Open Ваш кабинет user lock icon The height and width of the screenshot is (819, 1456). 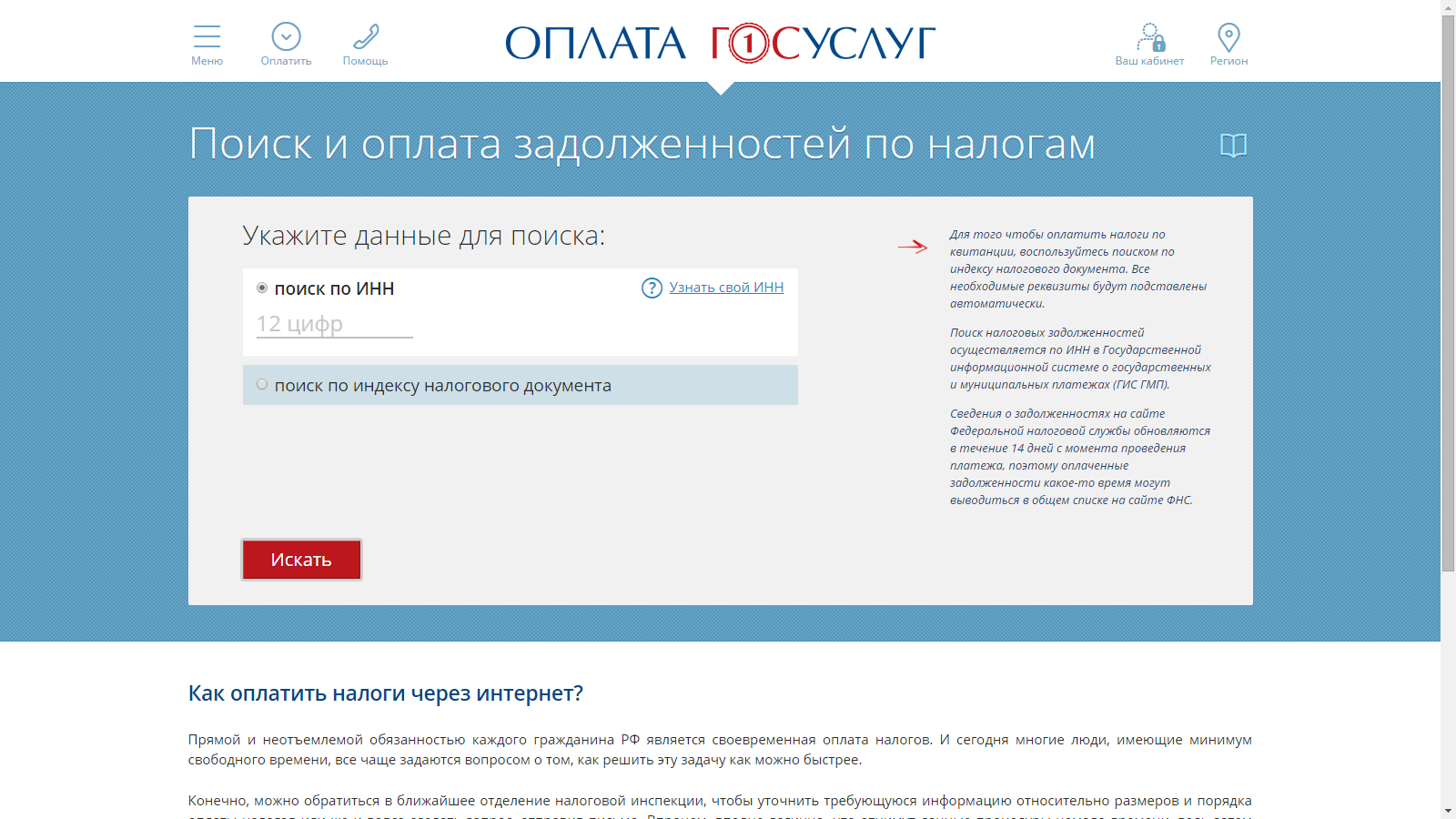[x=1150, y=37]
